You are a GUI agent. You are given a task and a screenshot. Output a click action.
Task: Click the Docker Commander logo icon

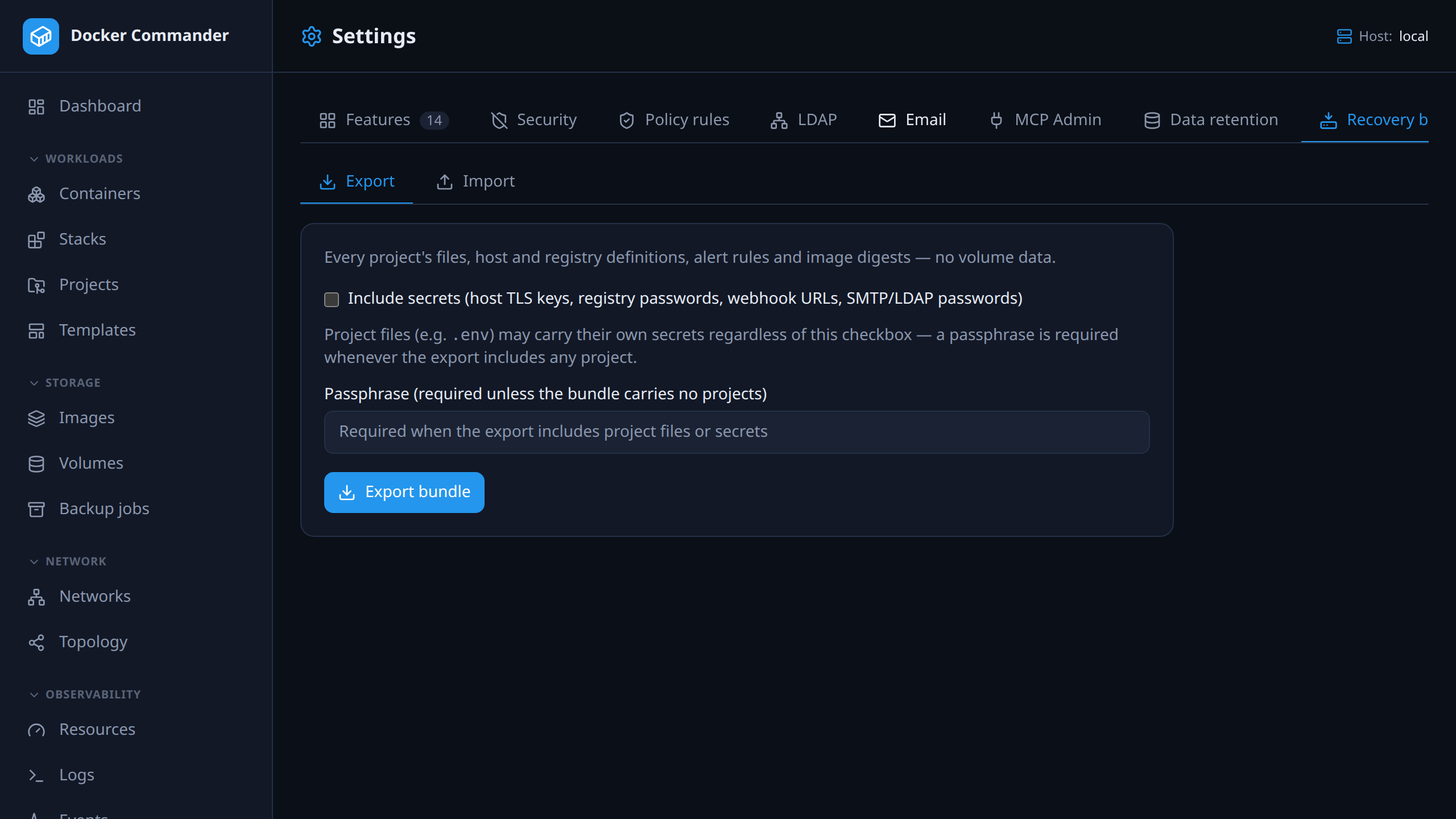click(41, 36)
